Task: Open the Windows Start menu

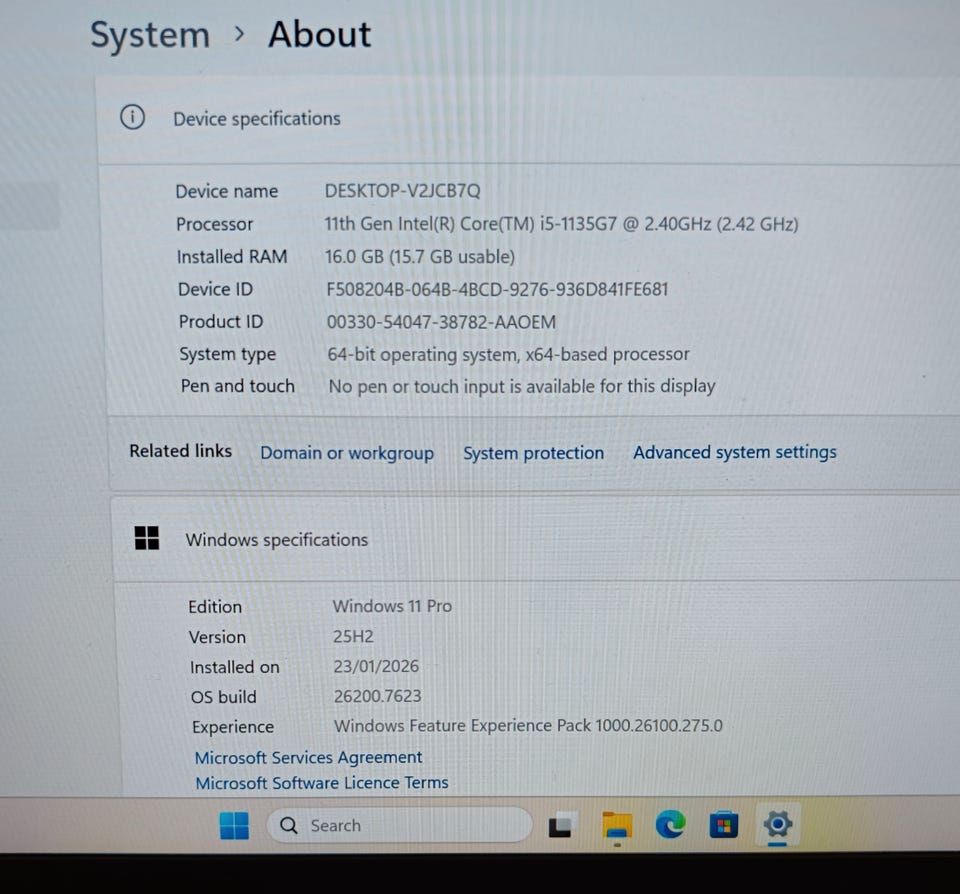Action: coord(234,825)
